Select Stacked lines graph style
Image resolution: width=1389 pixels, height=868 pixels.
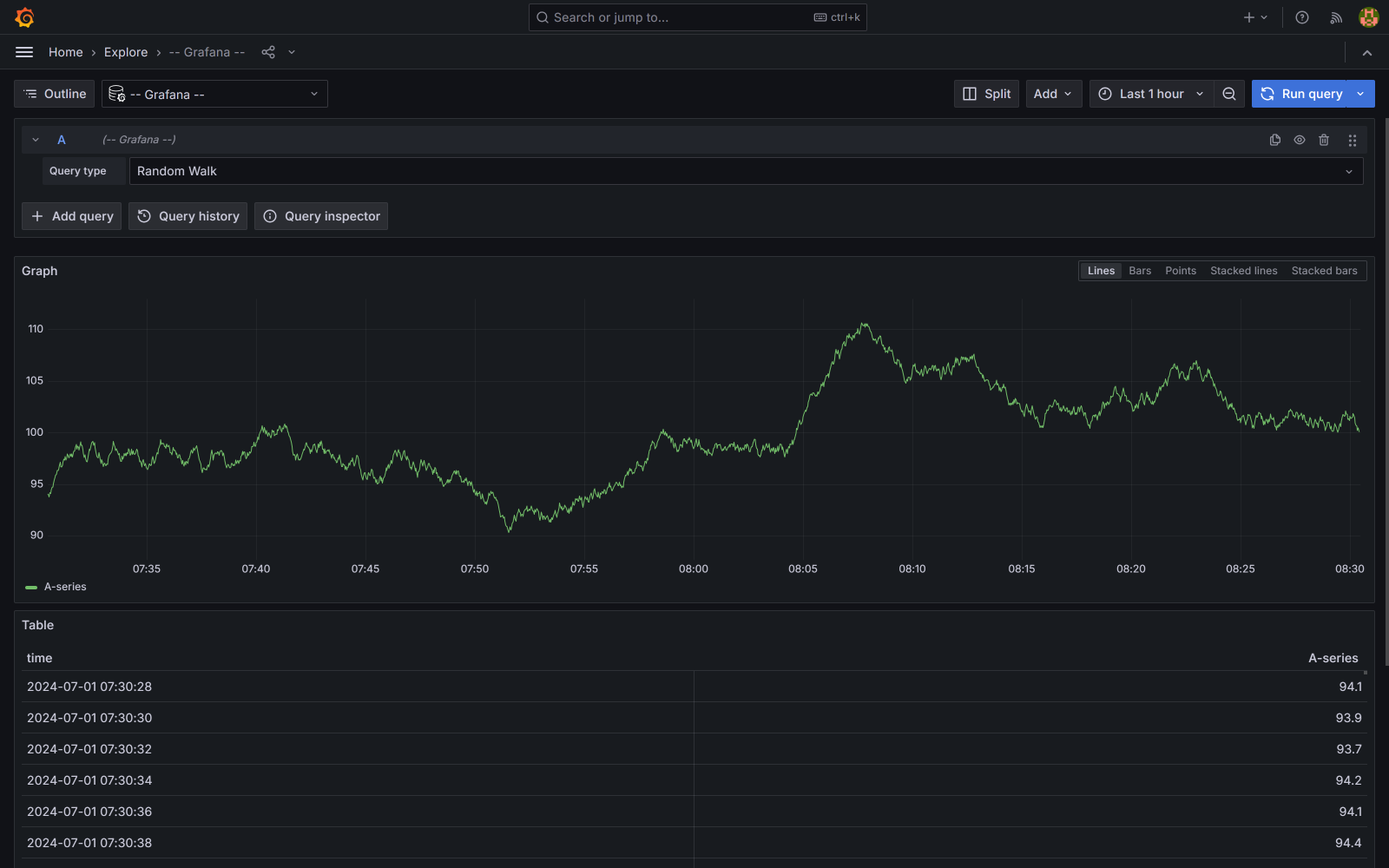click(x=1244, y=271)
